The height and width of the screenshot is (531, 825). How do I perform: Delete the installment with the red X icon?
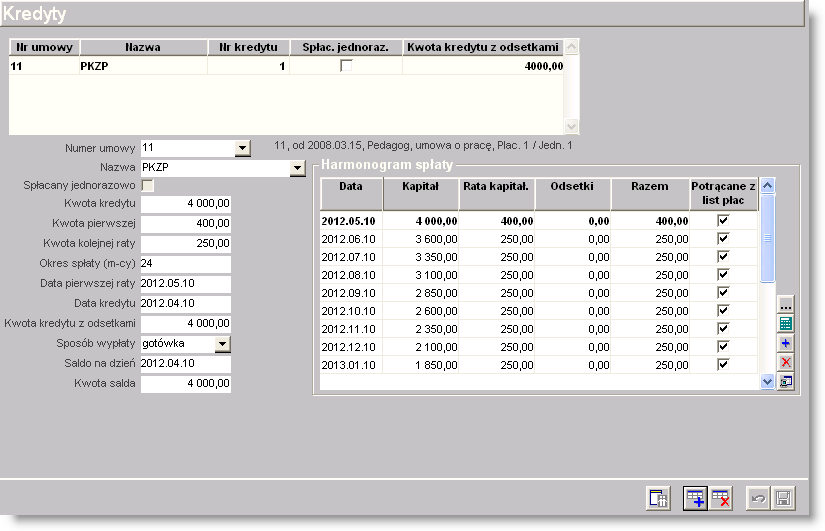tap(786, 362)
